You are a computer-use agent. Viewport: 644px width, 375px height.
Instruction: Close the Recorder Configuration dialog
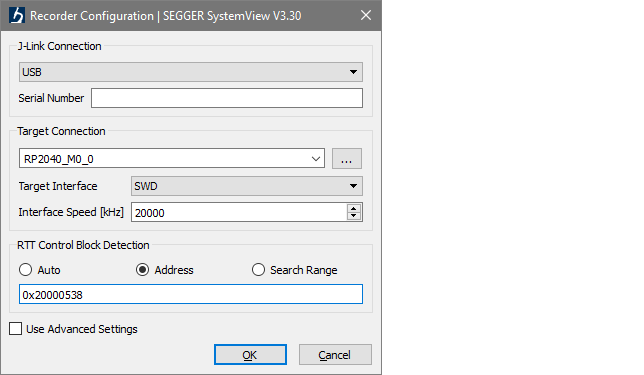[x=366, y=16]
